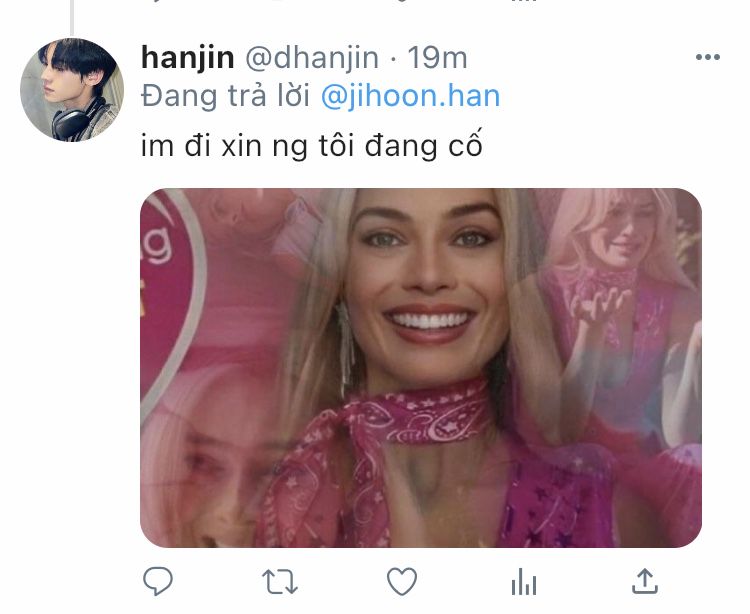Share the tweet via upload arrow icon

(x=645, y=581)
